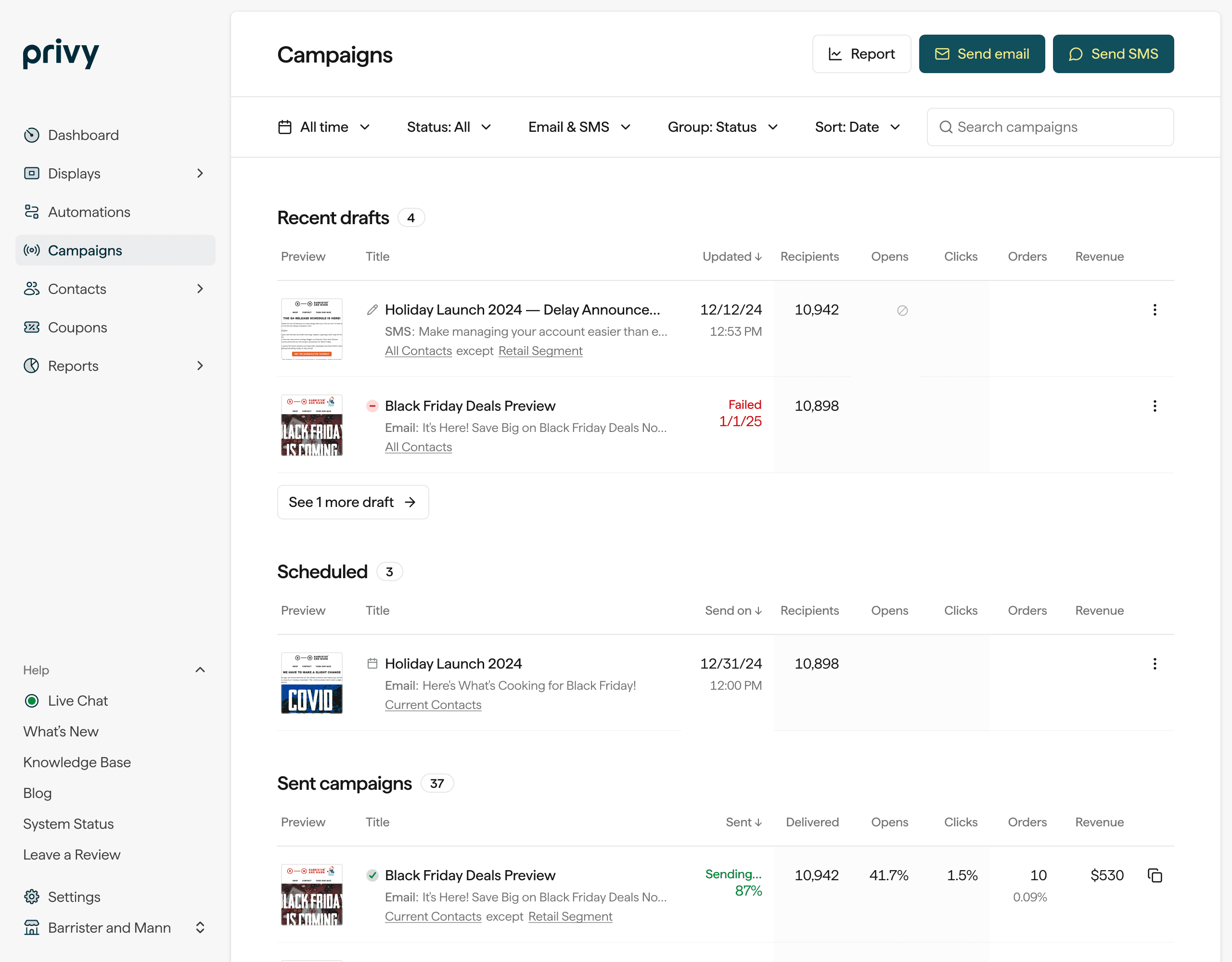
Task: Sort Scheduled by Send on column
Action: click(733, 610)
